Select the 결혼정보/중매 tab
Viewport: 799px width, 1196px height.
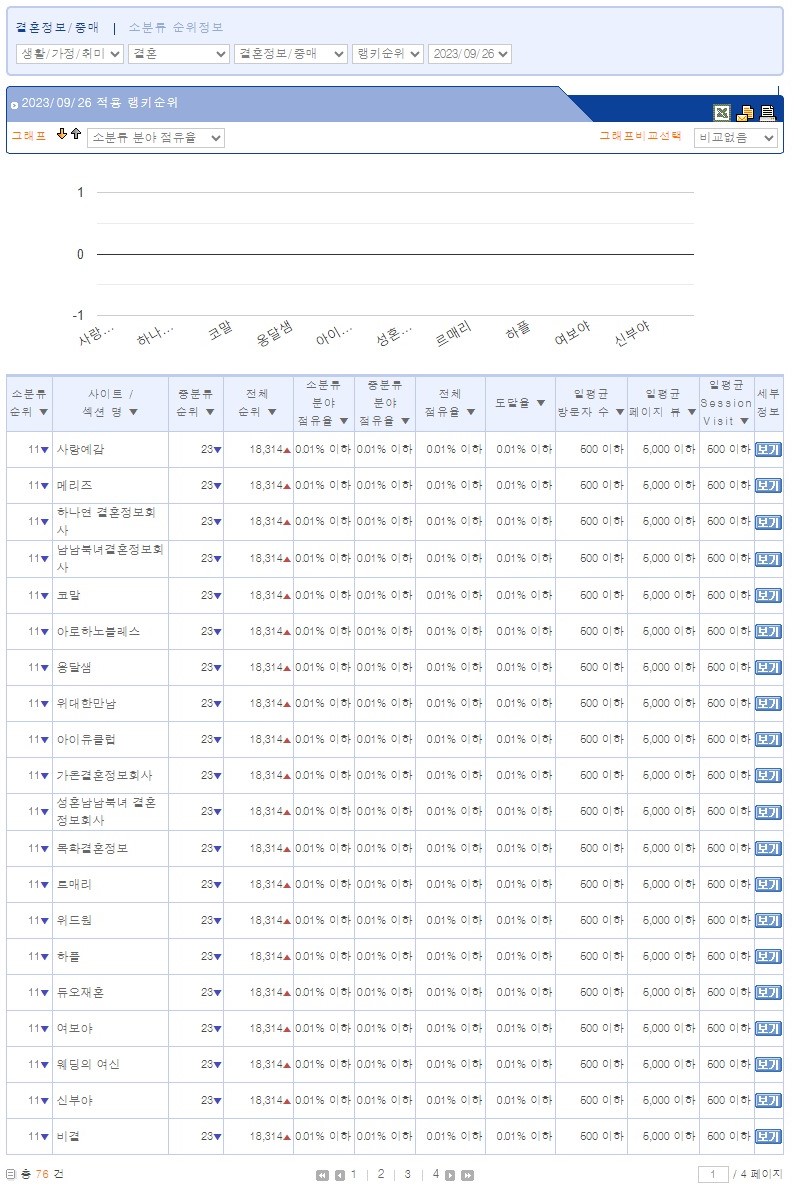57,27
